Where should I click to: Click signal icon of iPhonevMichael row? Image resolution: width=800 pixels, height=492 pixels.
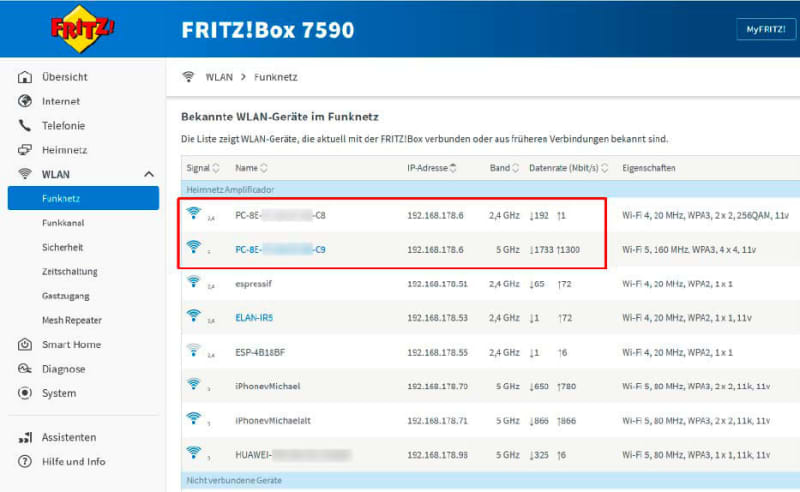(x=193, y=384)
